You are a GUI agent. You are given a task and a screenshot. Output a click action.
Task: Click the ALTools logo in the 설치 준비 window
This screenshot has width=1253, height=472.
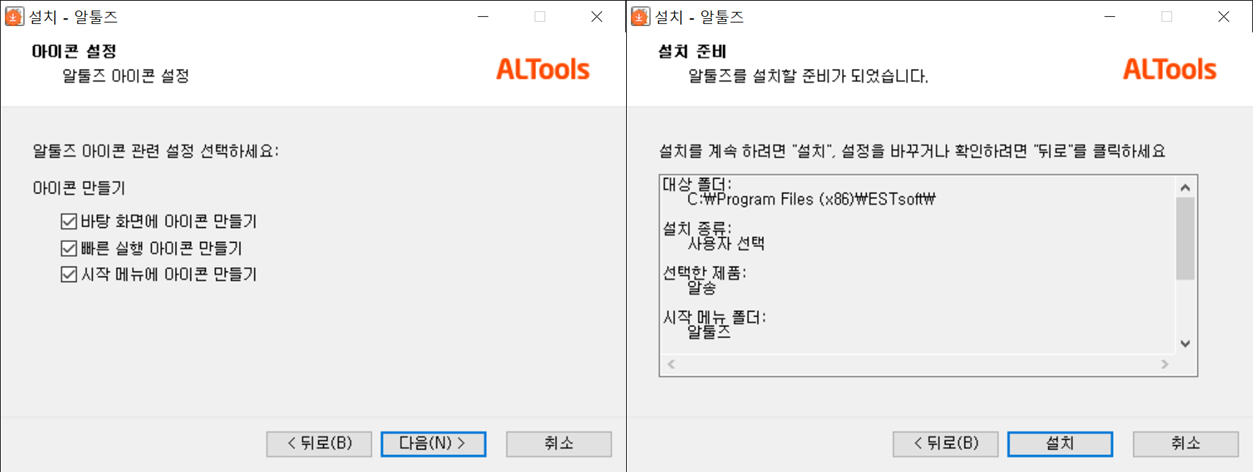point(1170,69)
